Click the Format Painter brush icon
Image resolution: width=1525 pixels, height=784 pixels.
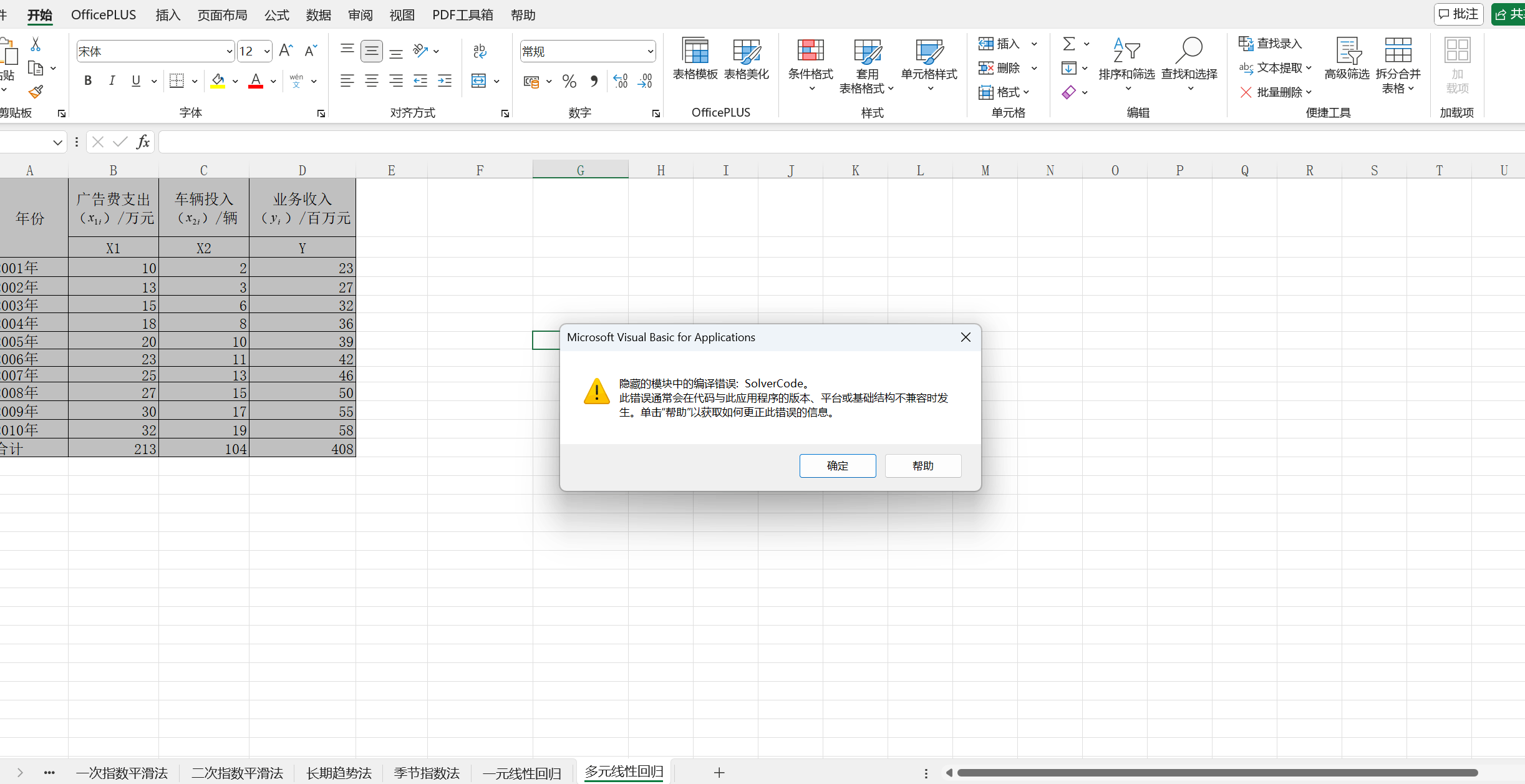tap(36, 92)
